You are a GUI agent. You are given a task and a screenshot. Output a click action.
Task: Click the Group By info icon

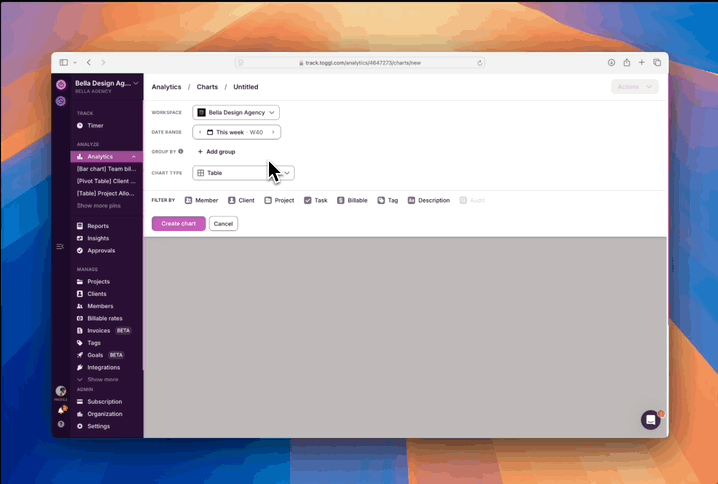[181, 151]
